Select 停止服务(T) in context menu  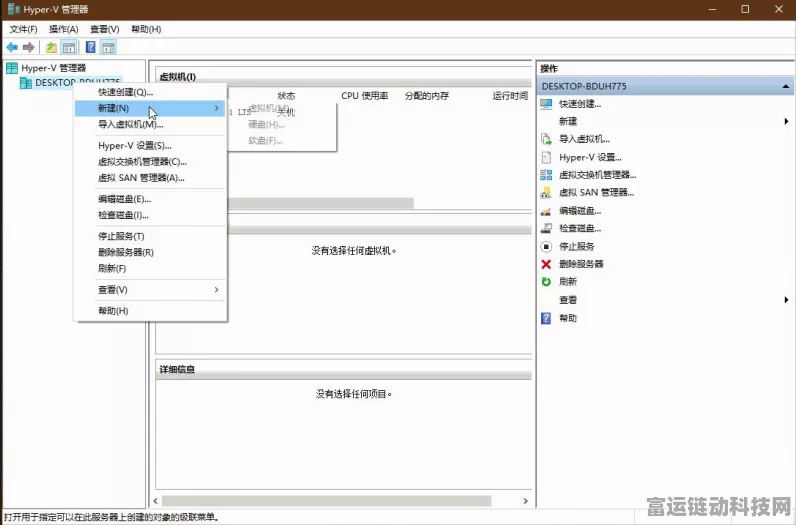coord(150,237)
